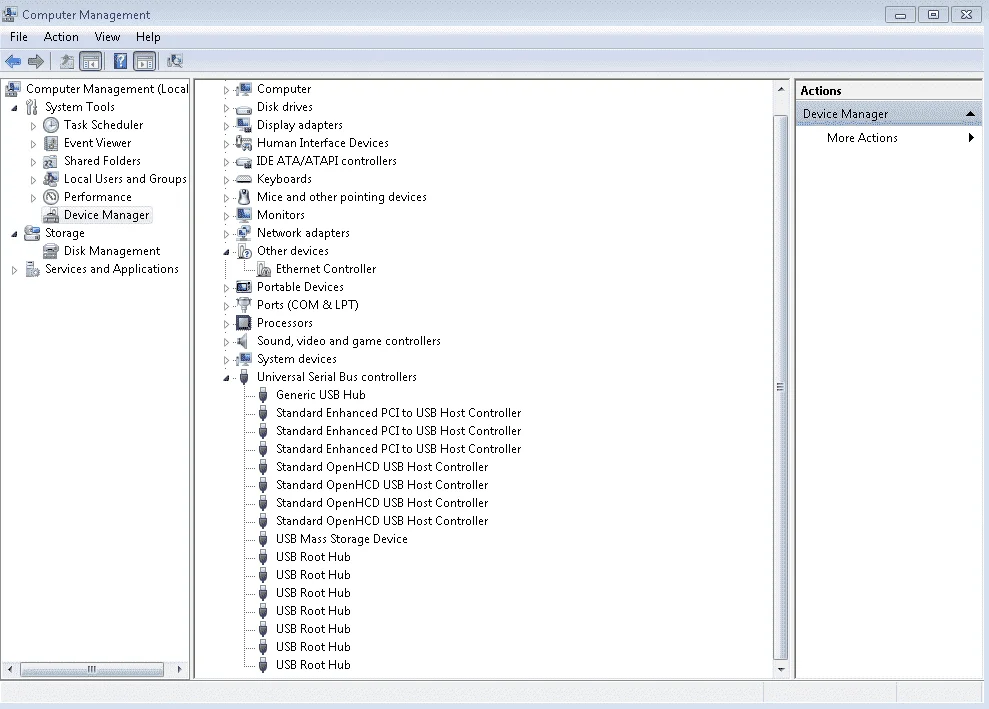Click the Disk Management icon
989x709 pixels.
[x=51, y=251]
